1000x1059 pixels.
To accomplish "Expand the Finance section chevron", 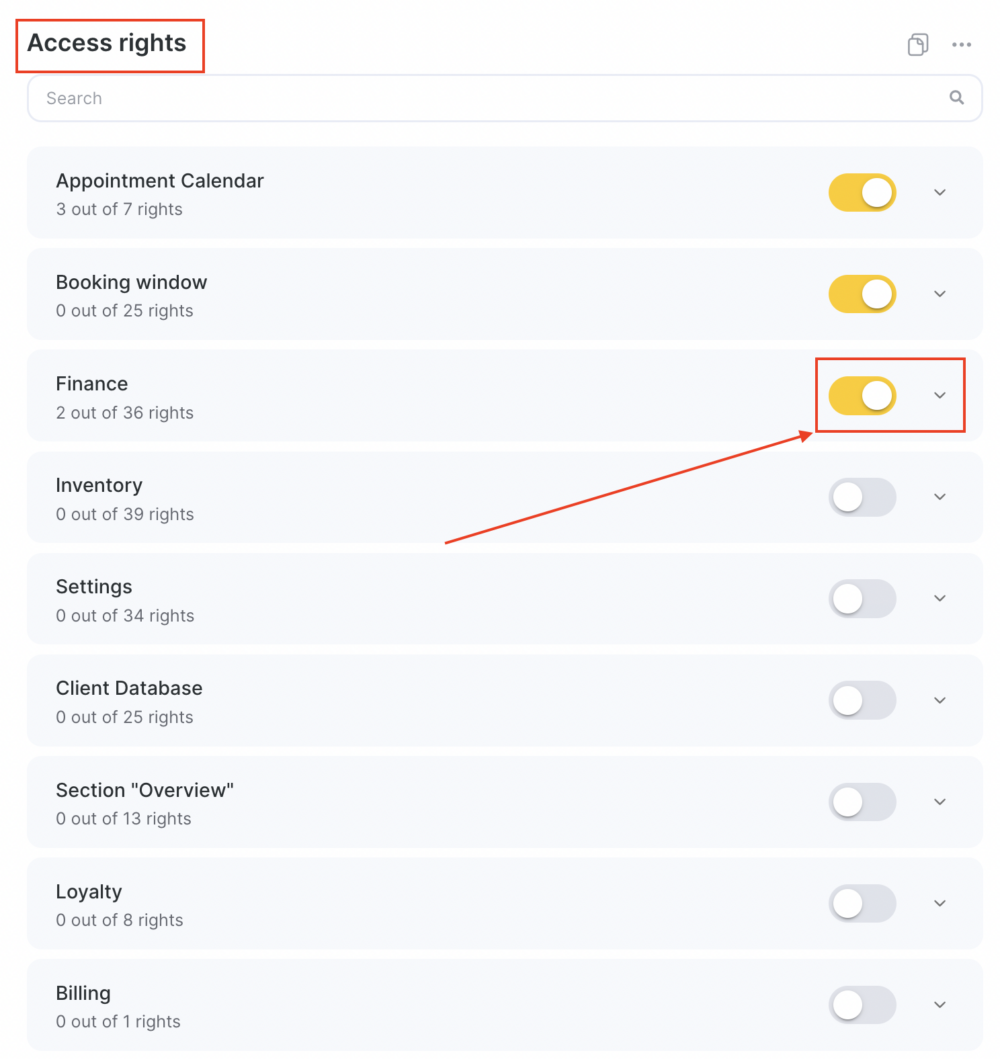I will (940, 395).
